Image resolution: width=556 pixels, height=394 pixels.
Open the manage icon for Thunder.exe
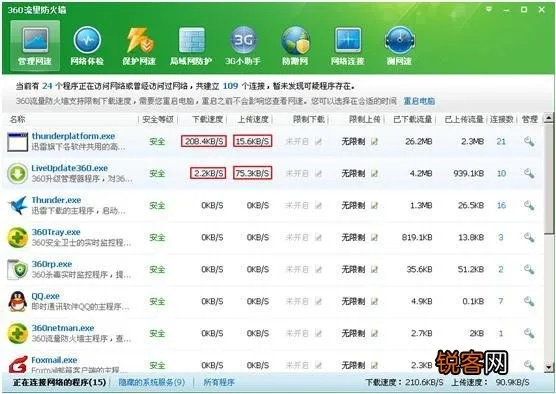point(529,205)
